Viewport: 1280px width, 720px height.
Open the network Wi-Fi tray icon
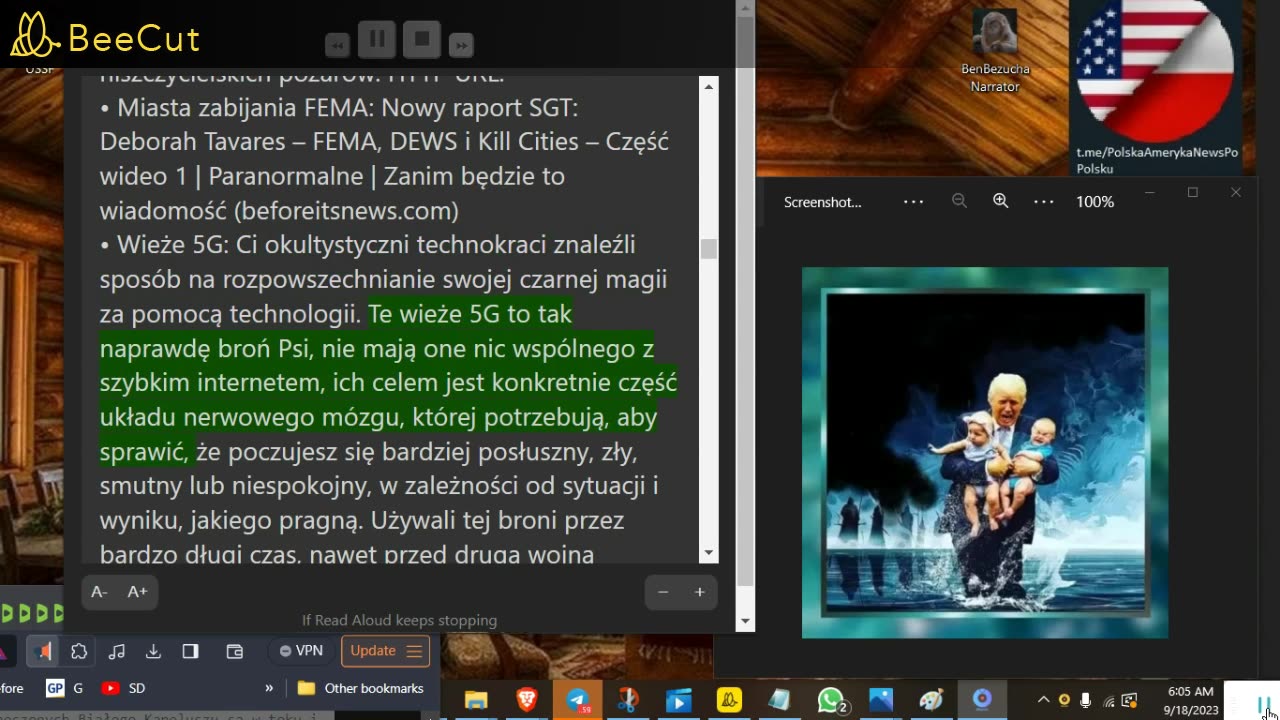[1108, 700]
